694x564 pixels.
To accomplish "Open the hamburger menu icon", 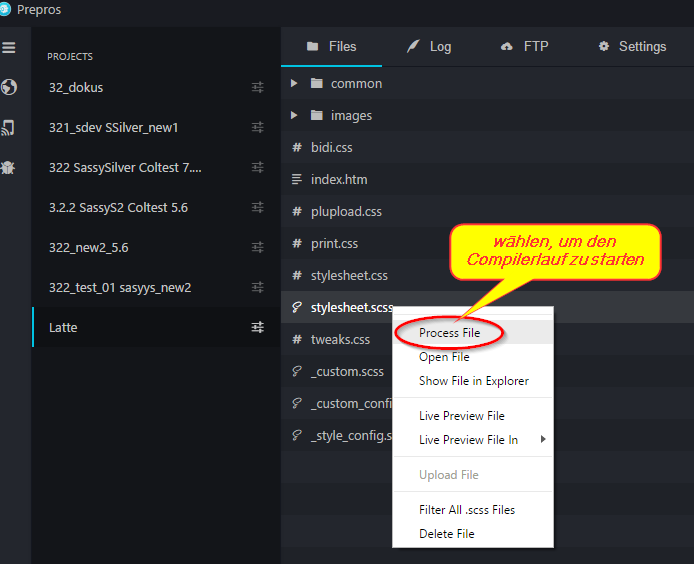I will click(x=9, y=48).
